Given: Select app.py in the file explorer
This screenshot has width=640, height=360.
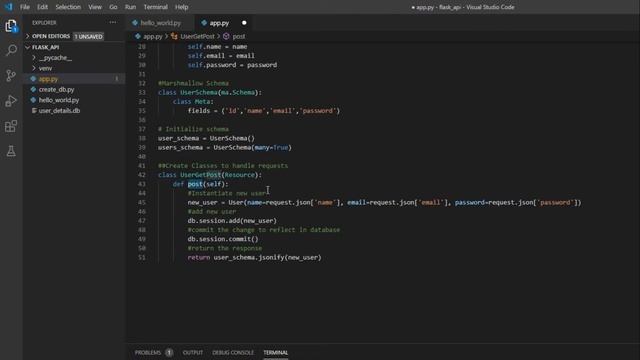Looking at the screenshot, I should coord(49,79).
